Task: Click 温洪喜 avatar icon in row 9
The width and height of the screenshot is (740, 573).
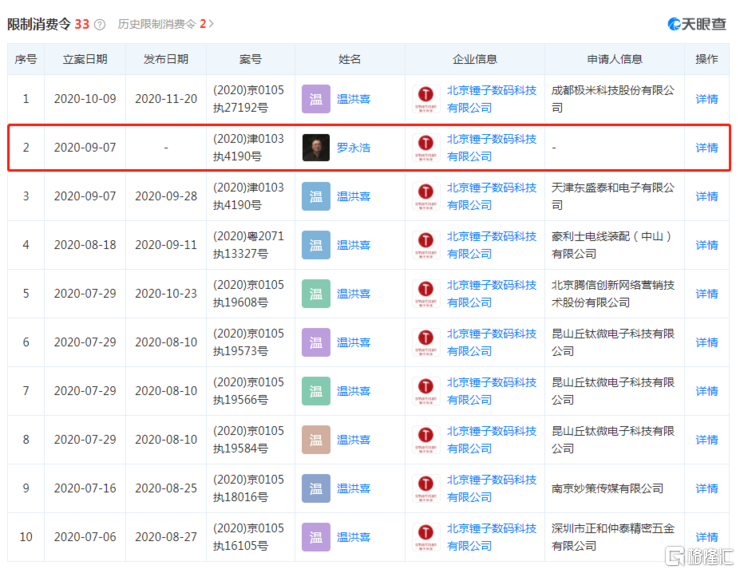Action: coord(316,488)
